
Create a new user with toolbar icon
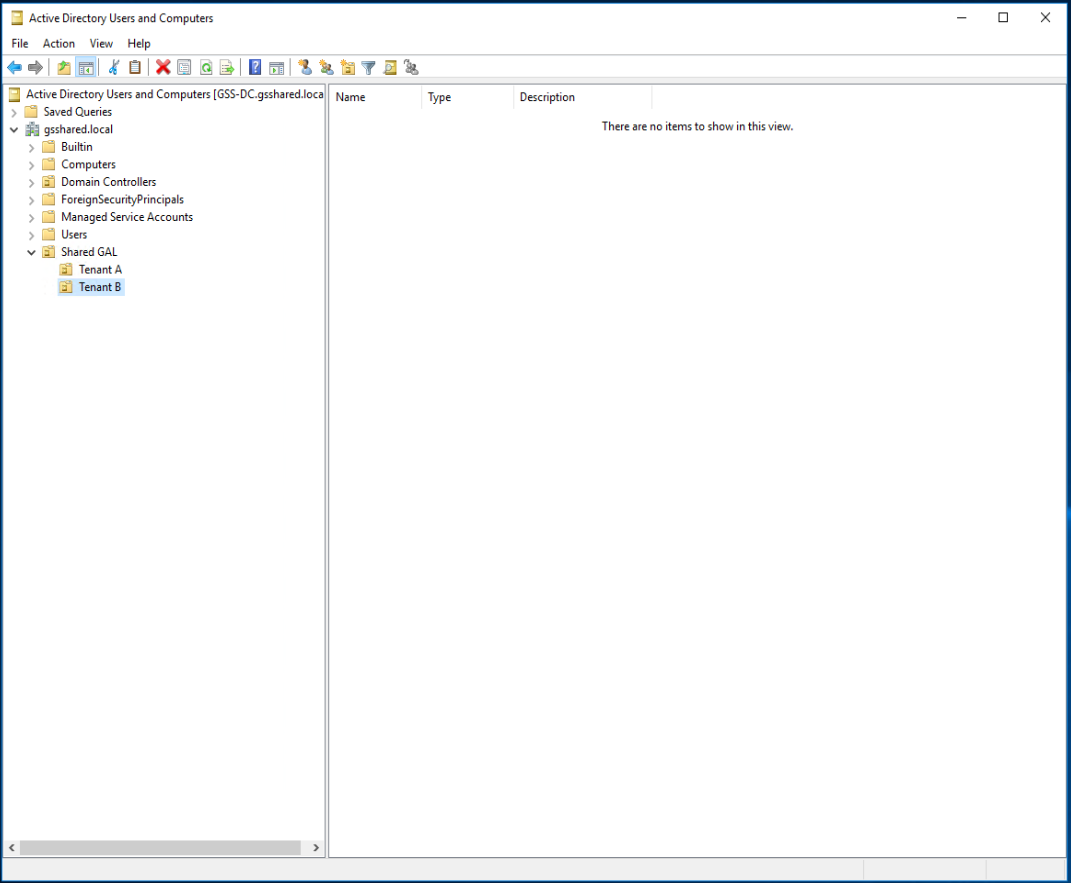[305, 68]
